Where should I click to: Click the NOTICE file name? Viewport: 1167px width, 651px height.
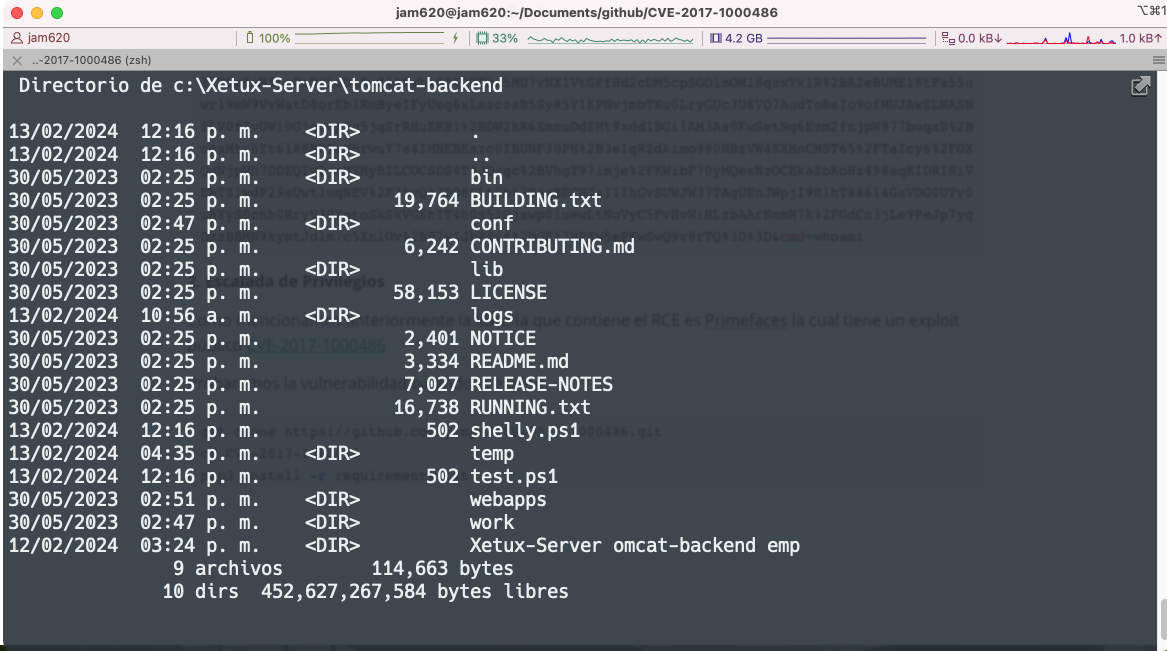(x=502, y=339)
